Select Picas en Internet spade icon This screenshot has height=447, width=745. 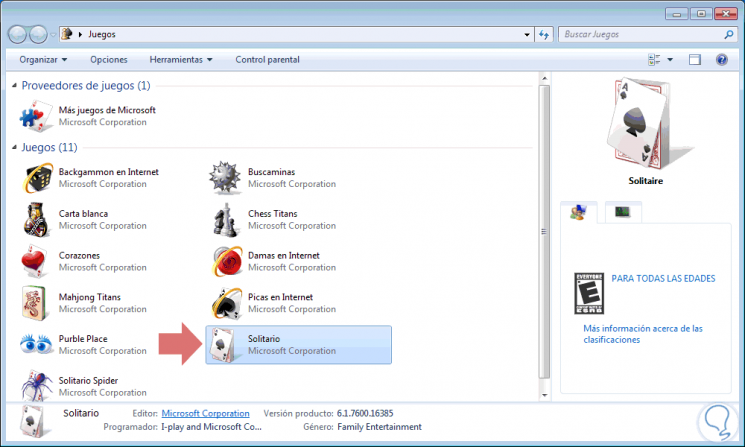tap(227, 303)
